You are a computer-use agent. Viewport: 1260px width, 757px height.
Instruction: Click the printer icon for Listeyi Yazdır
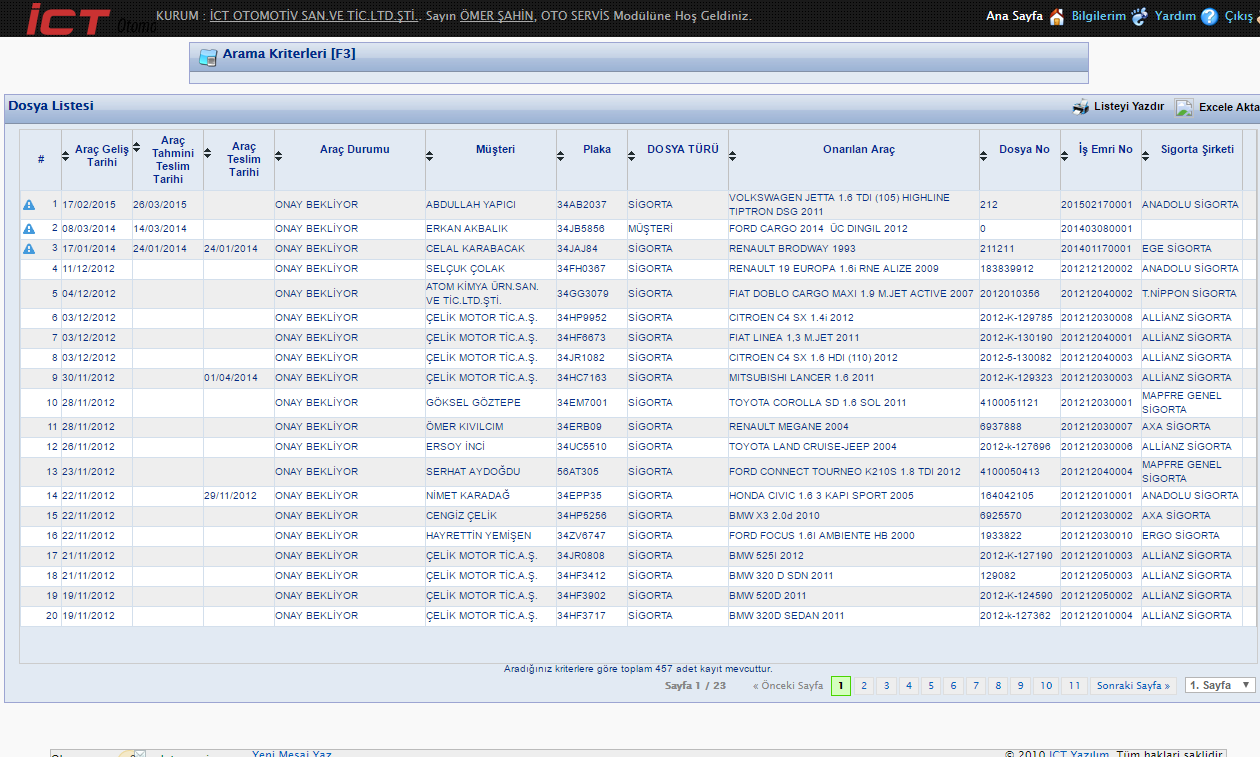click(x=1081, y=107)
